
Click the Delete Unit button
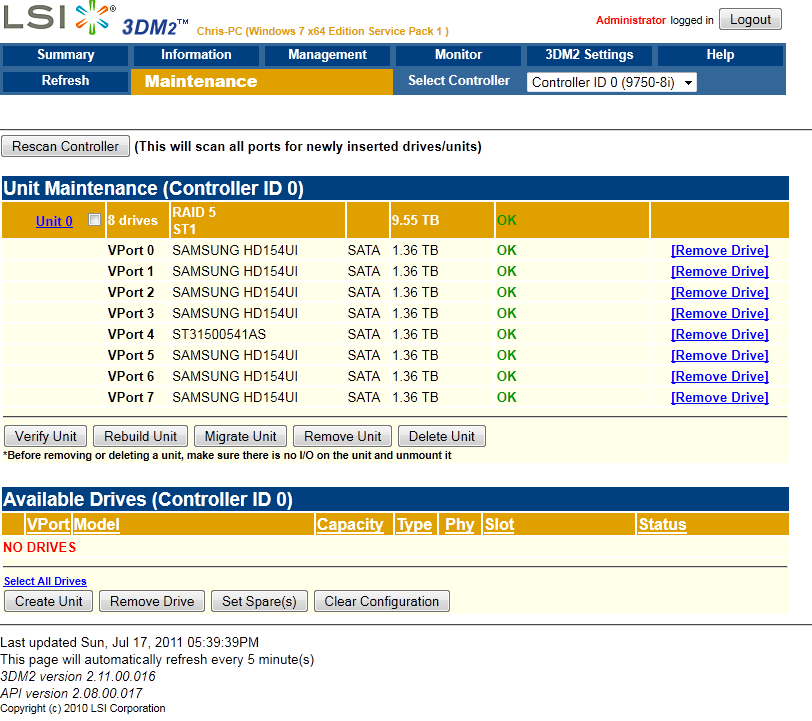click(442, 436)
